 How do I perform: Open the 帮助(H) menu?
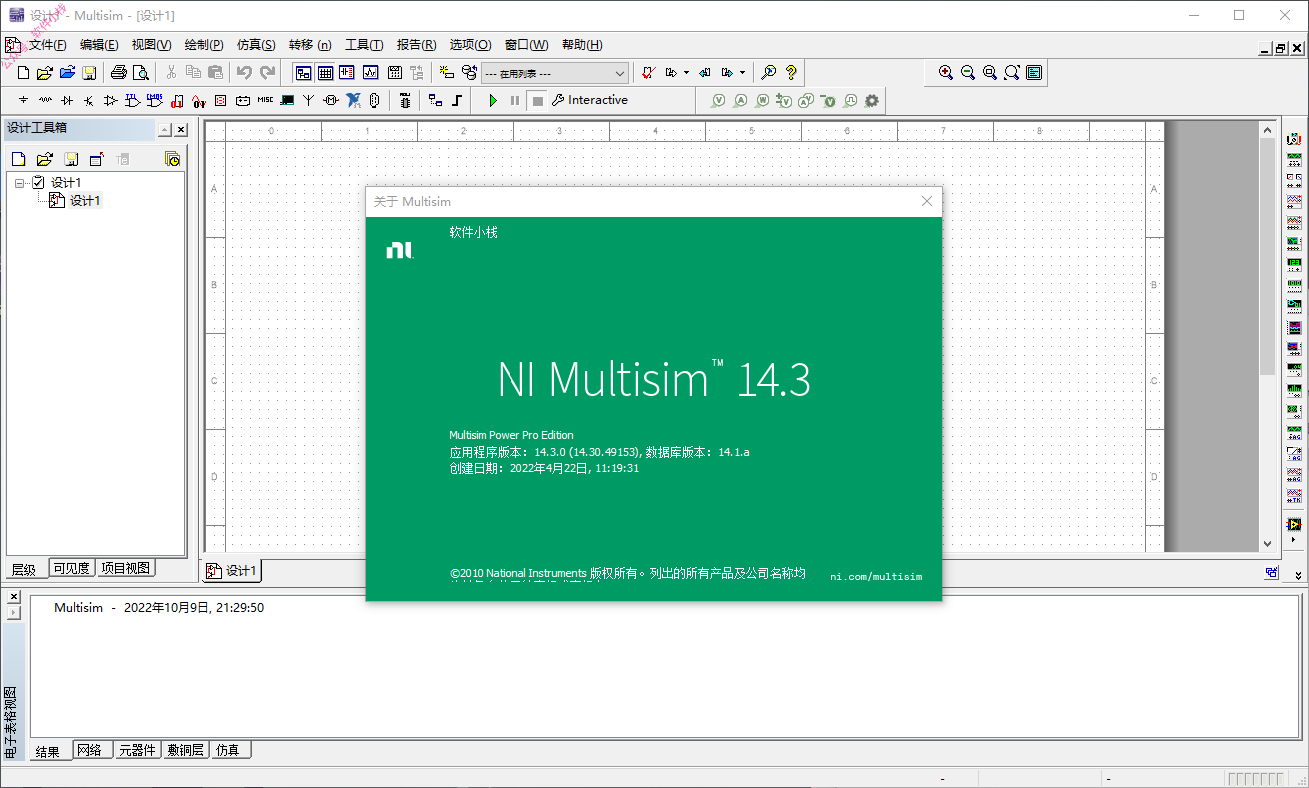pyautogui.click(x=582, y=45)
